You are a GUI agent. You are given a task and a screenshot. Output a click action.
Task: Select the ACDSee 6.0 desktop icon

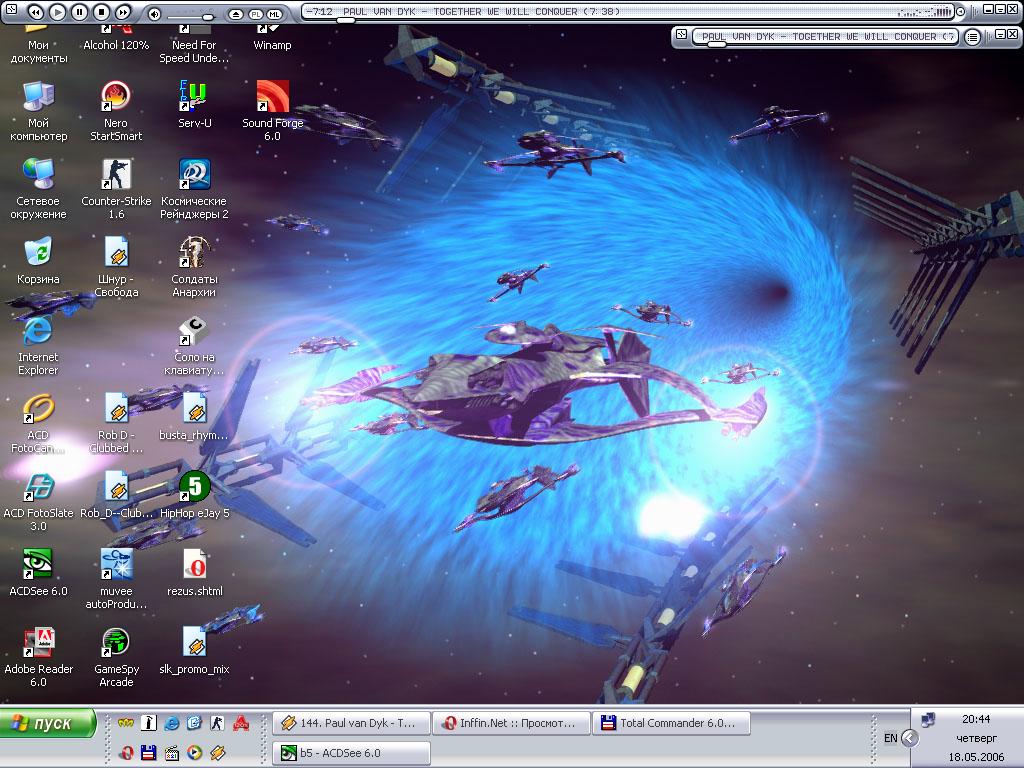point(38,565)
